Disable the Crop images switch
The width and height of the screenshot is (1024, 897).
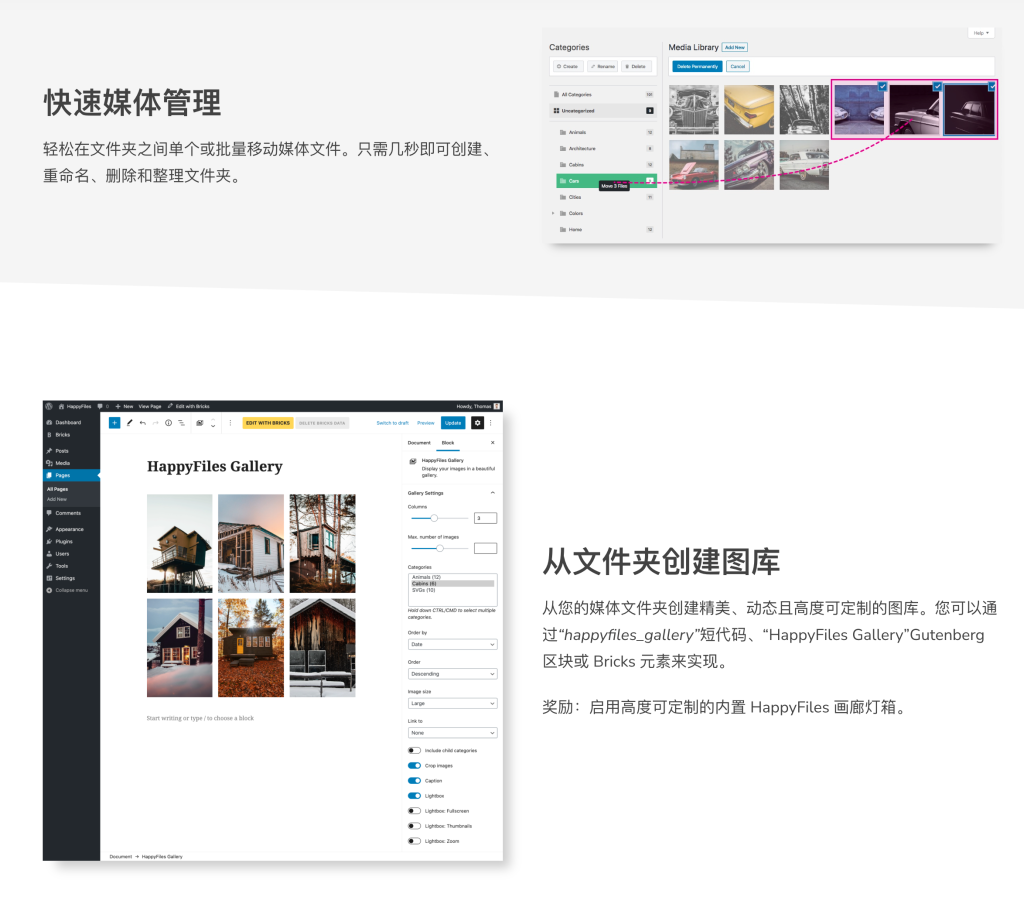pos(414,766)
